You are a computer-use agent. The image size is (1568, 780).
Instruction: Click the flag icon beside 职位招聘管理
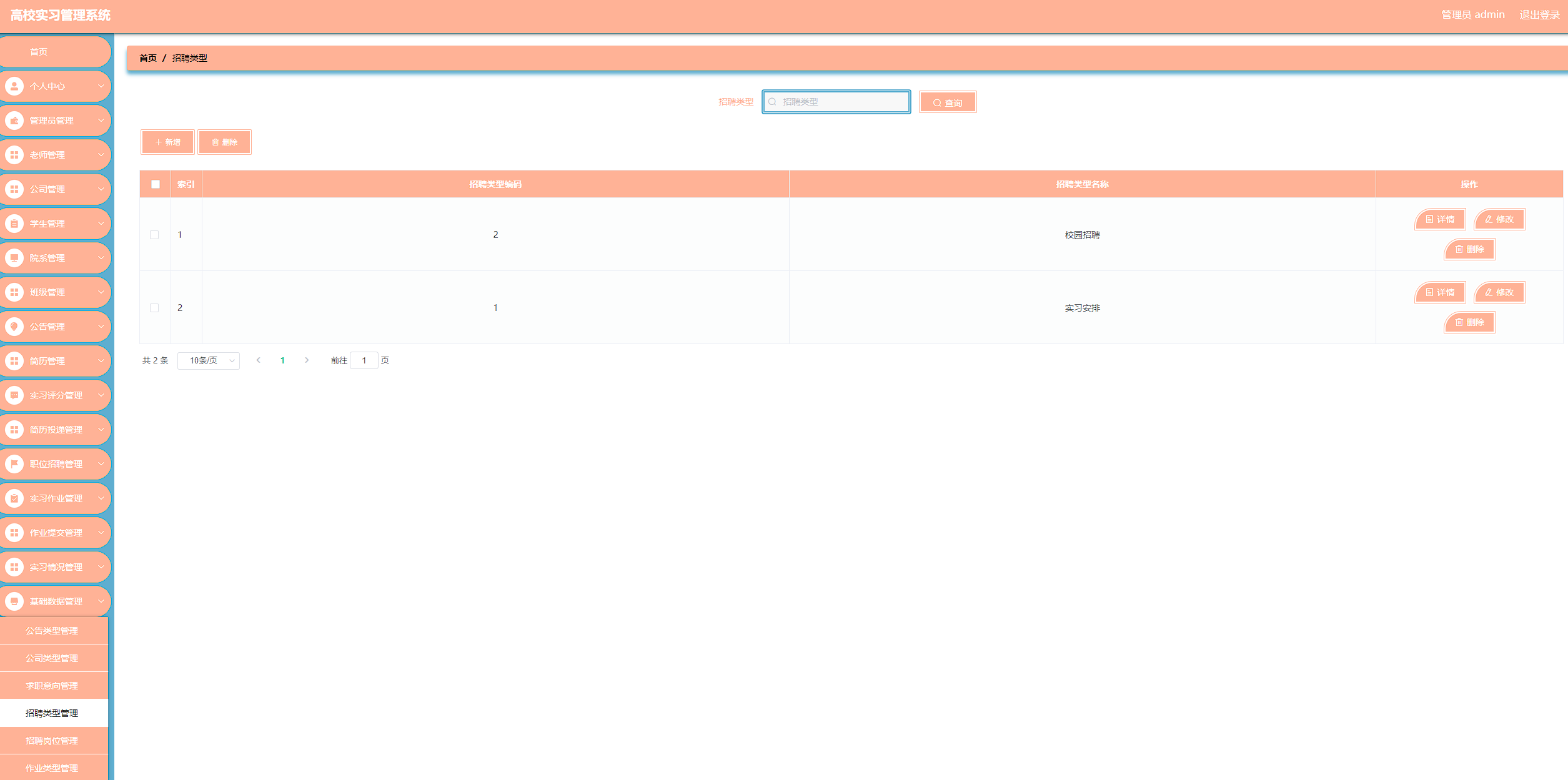(x=14, y=464)
